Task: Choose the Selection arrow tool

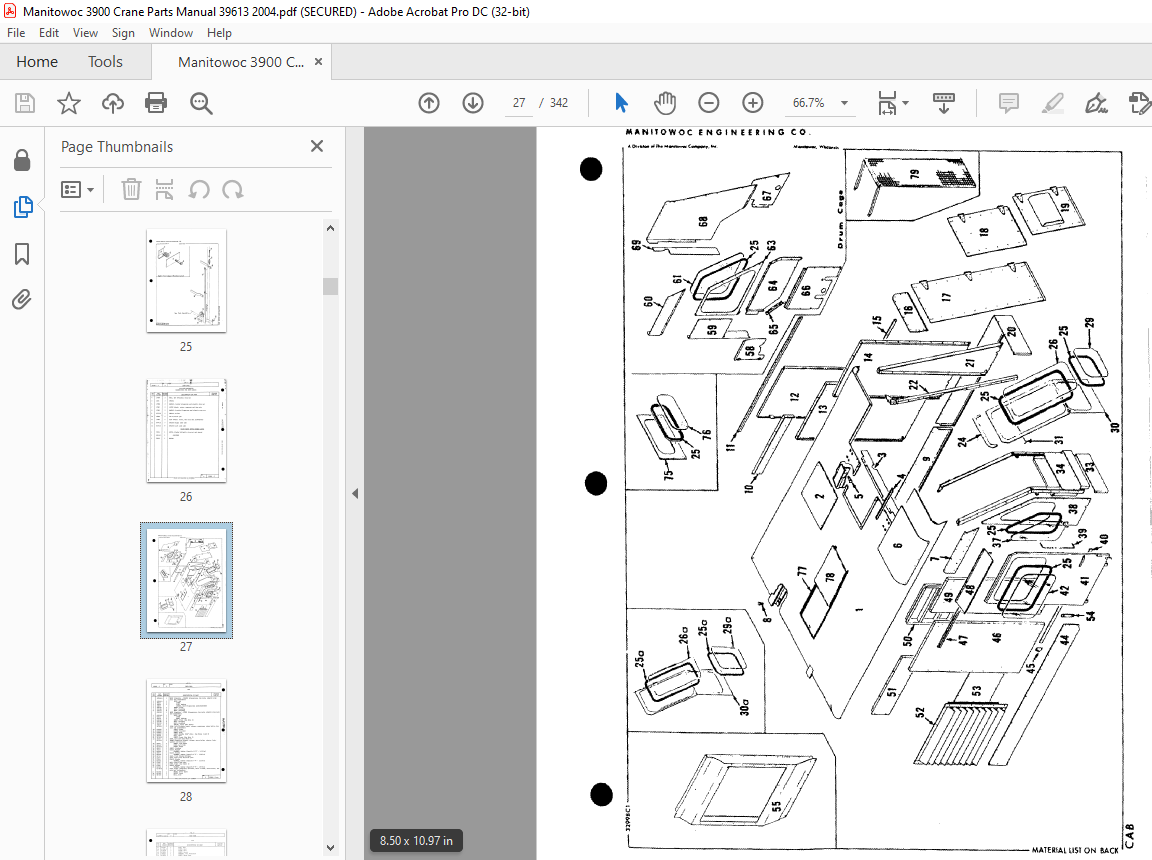Action: 622,103
